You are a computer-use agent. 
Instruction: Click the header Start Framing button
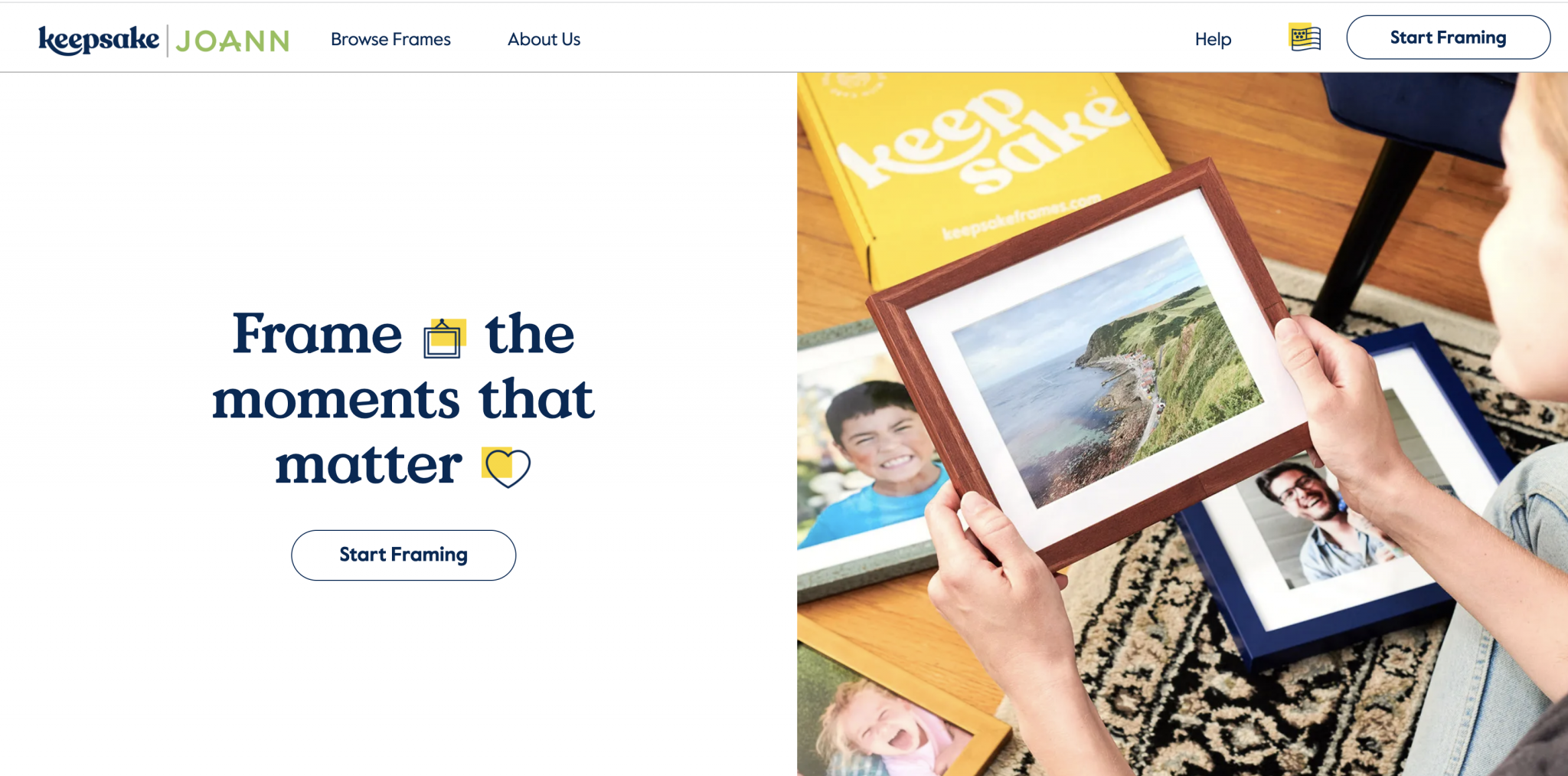1448,38
